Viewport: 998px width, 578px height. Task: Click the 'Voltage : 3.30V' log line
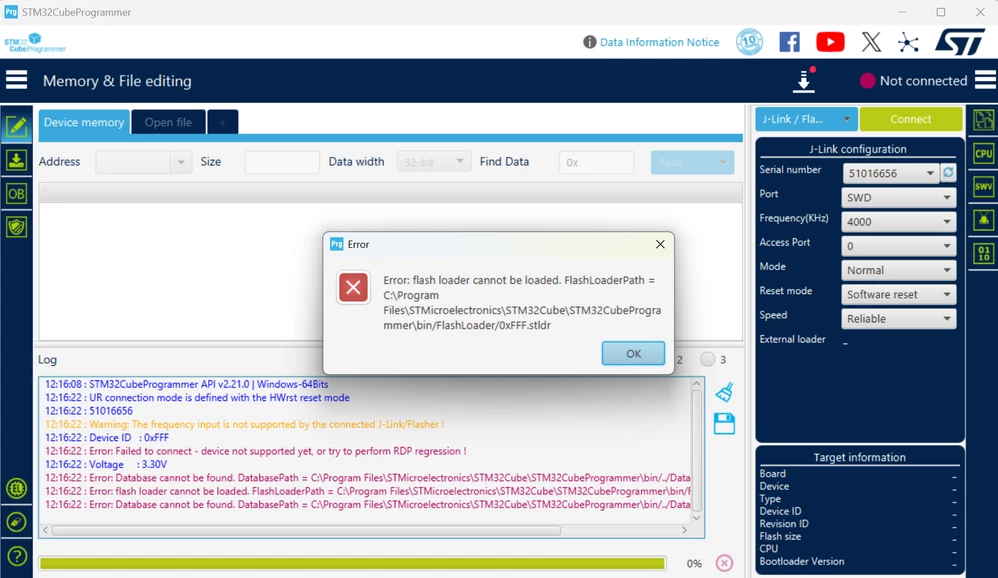106,464
